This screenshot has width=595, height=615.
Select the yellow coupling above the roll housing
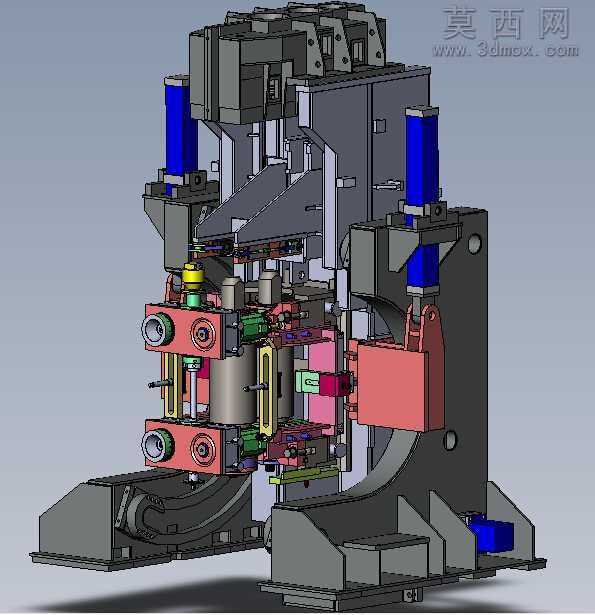(x=193, y=277)
